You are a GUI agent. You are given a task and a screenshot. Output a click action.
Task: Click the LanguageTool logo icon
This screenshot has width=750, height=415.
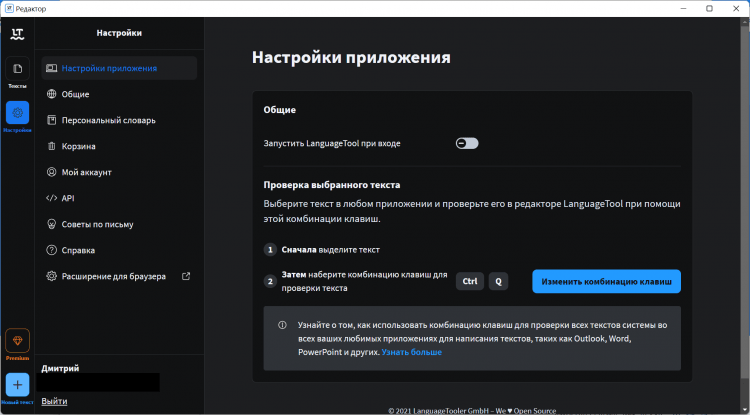17,34
